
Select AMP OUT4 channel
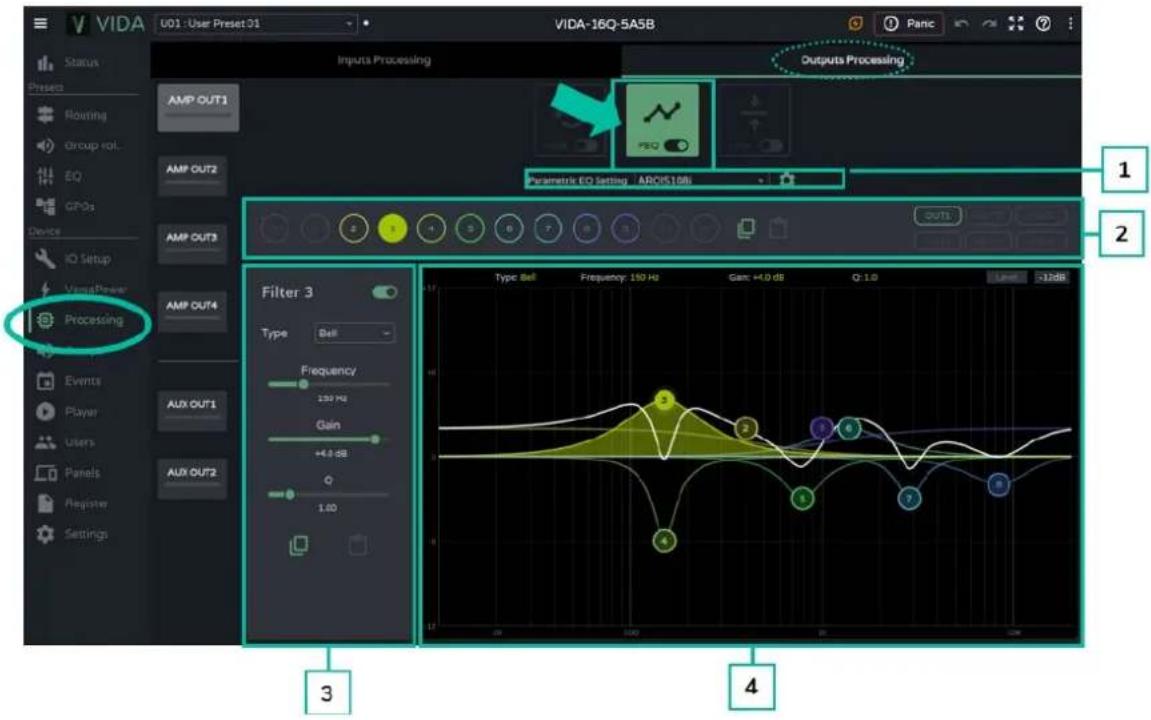[192, 312]
